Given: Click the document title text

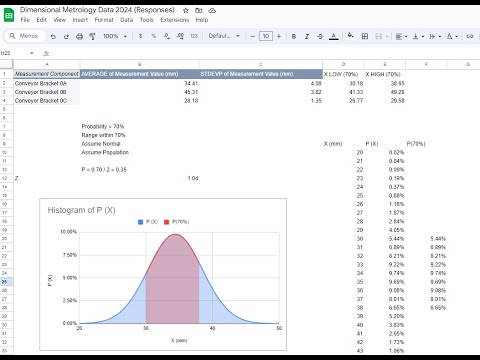Looking at the screenshot, I should point(97,10).
